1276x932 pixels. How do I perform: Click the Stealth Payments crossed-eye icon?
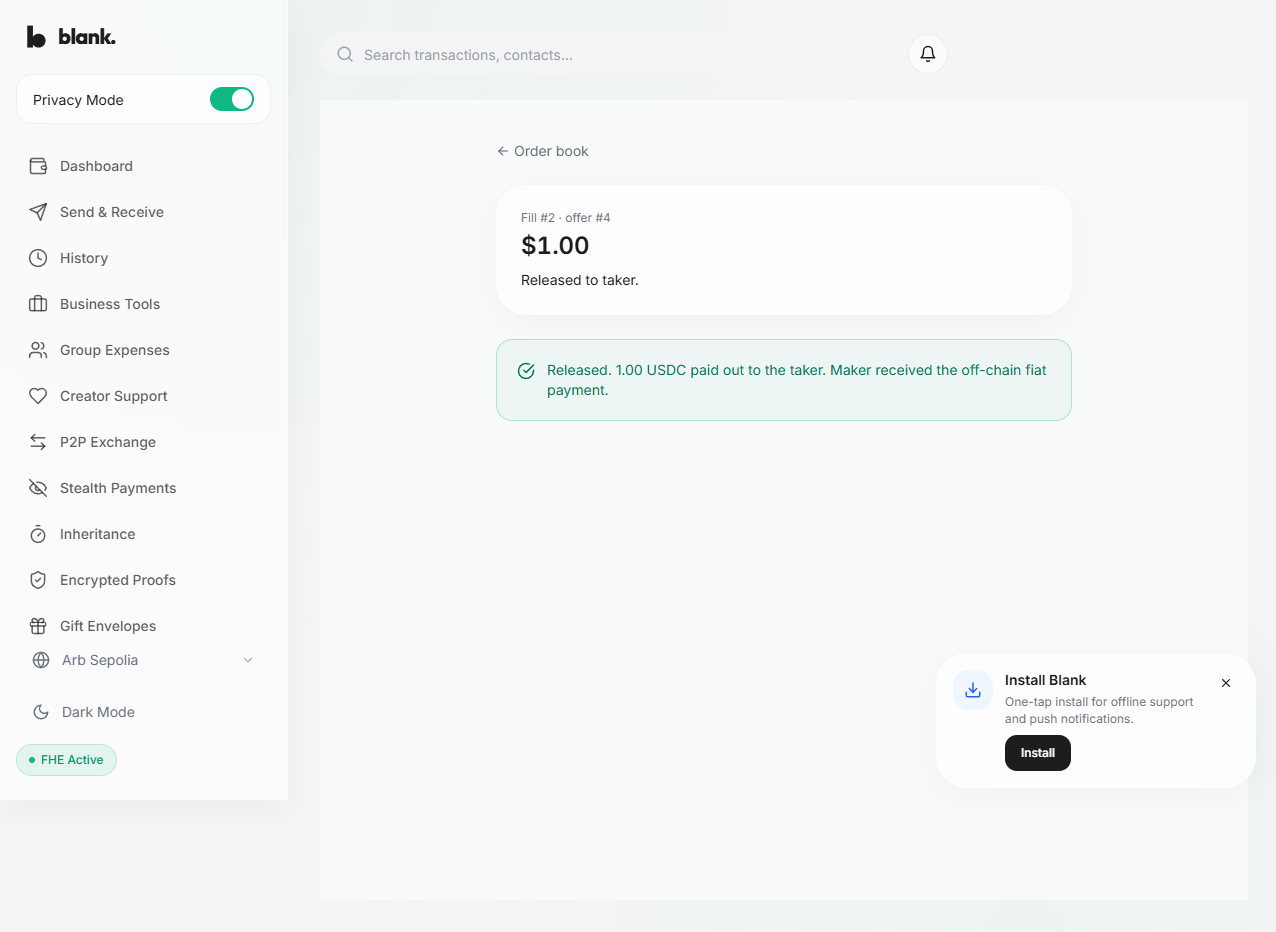pyautogui.click(x=38, y=488)
